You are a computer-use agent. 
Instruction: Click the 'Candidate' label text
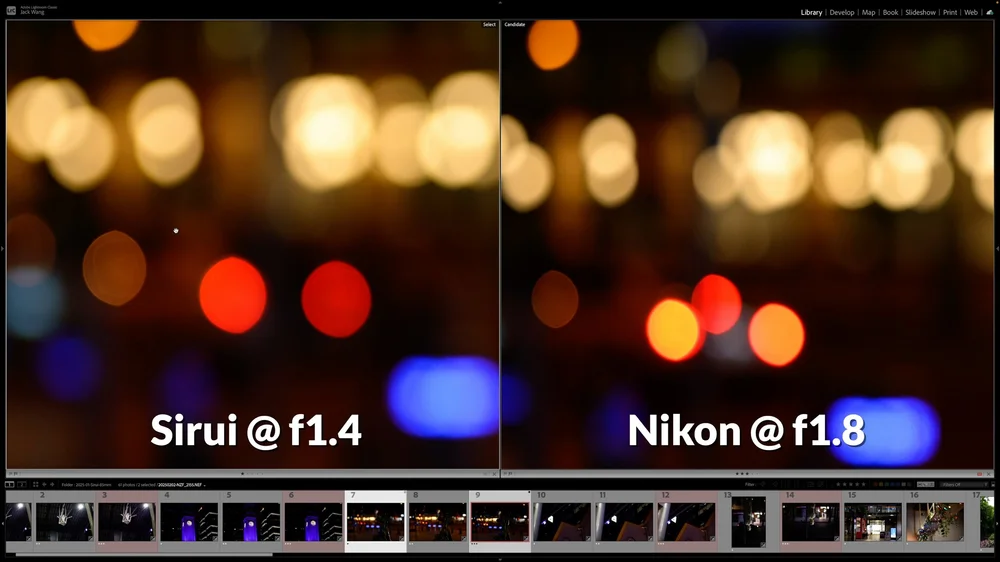515,24
